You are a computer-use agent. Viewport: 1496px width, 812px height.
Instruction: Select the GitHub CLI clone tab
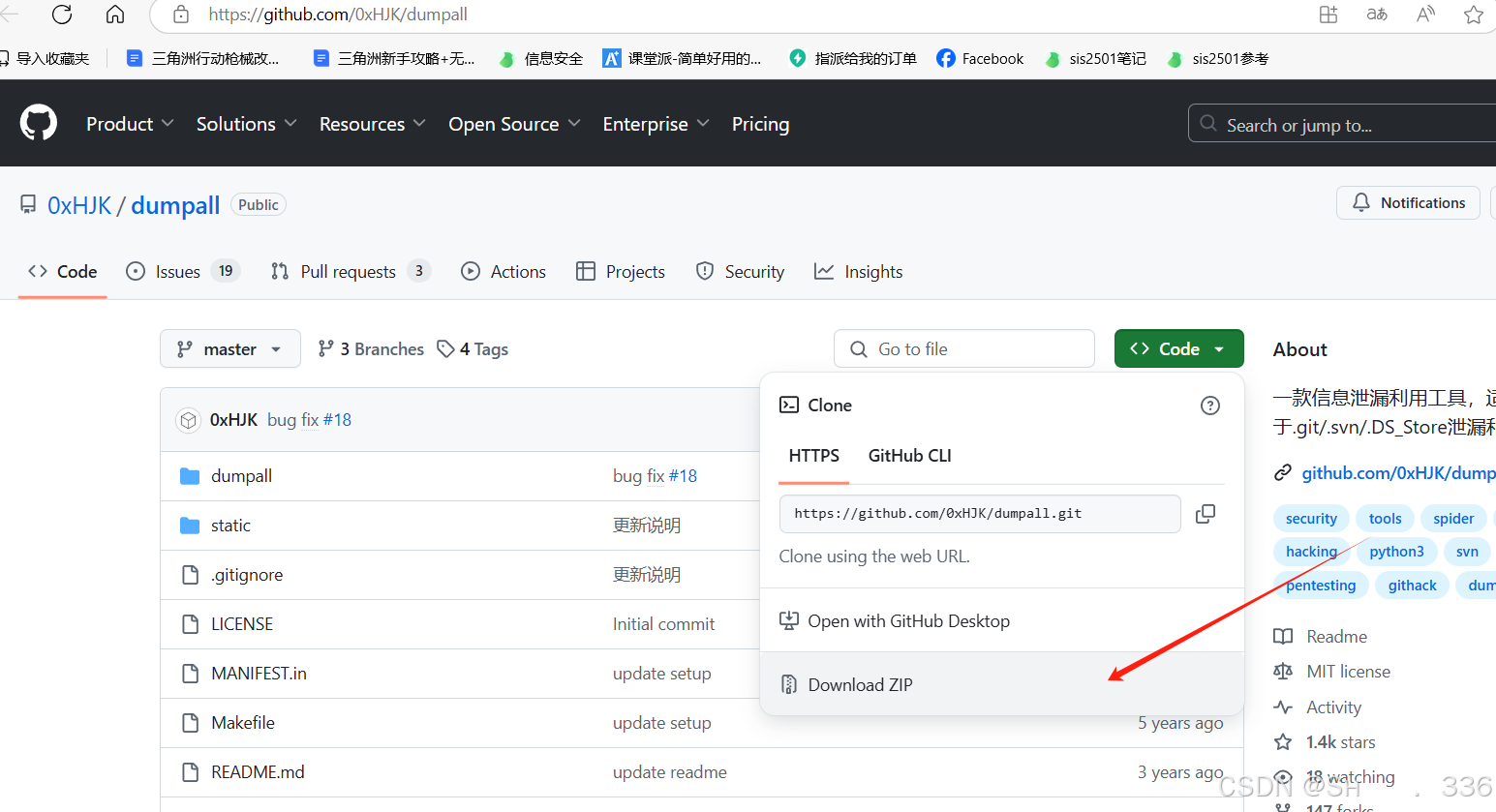point(910,456)
